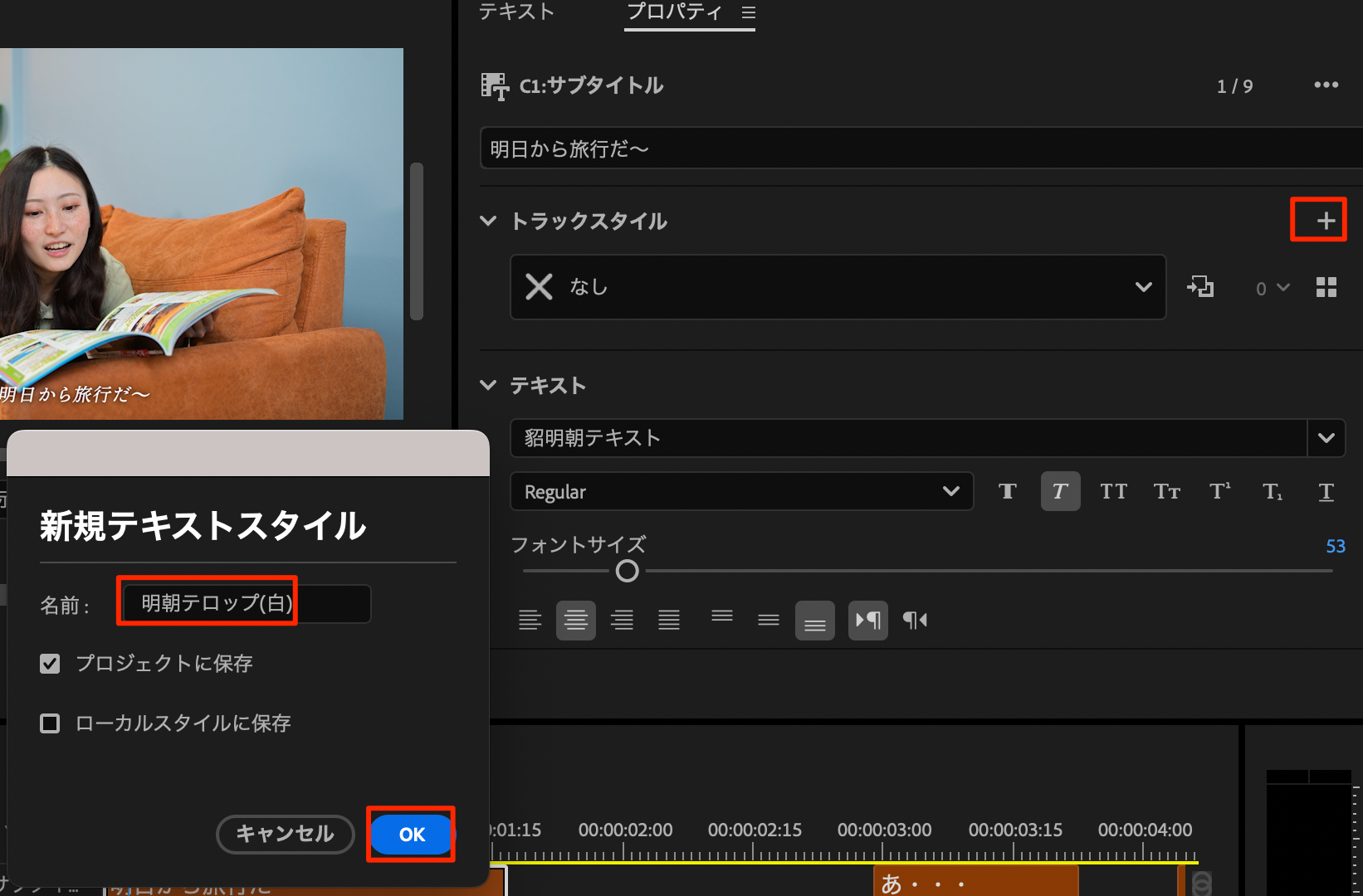Click the plus icon to create track style
The height and width of the screenshot is (896, 1363).
pos(1326,221)
